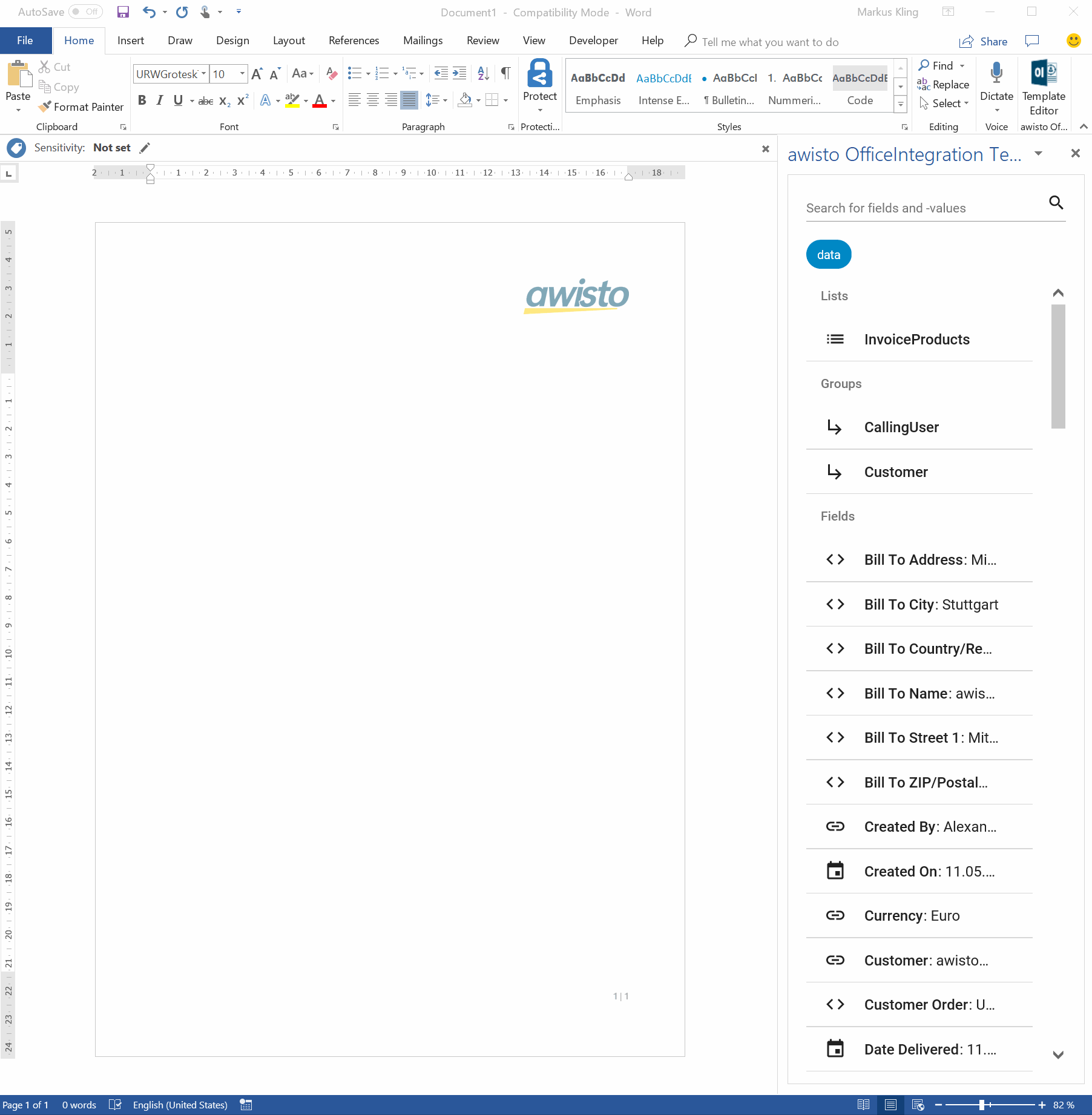This screenshot has height=1115, width=1092.
Task: Click the Redo icon
Action: click(x=182, y=12)
